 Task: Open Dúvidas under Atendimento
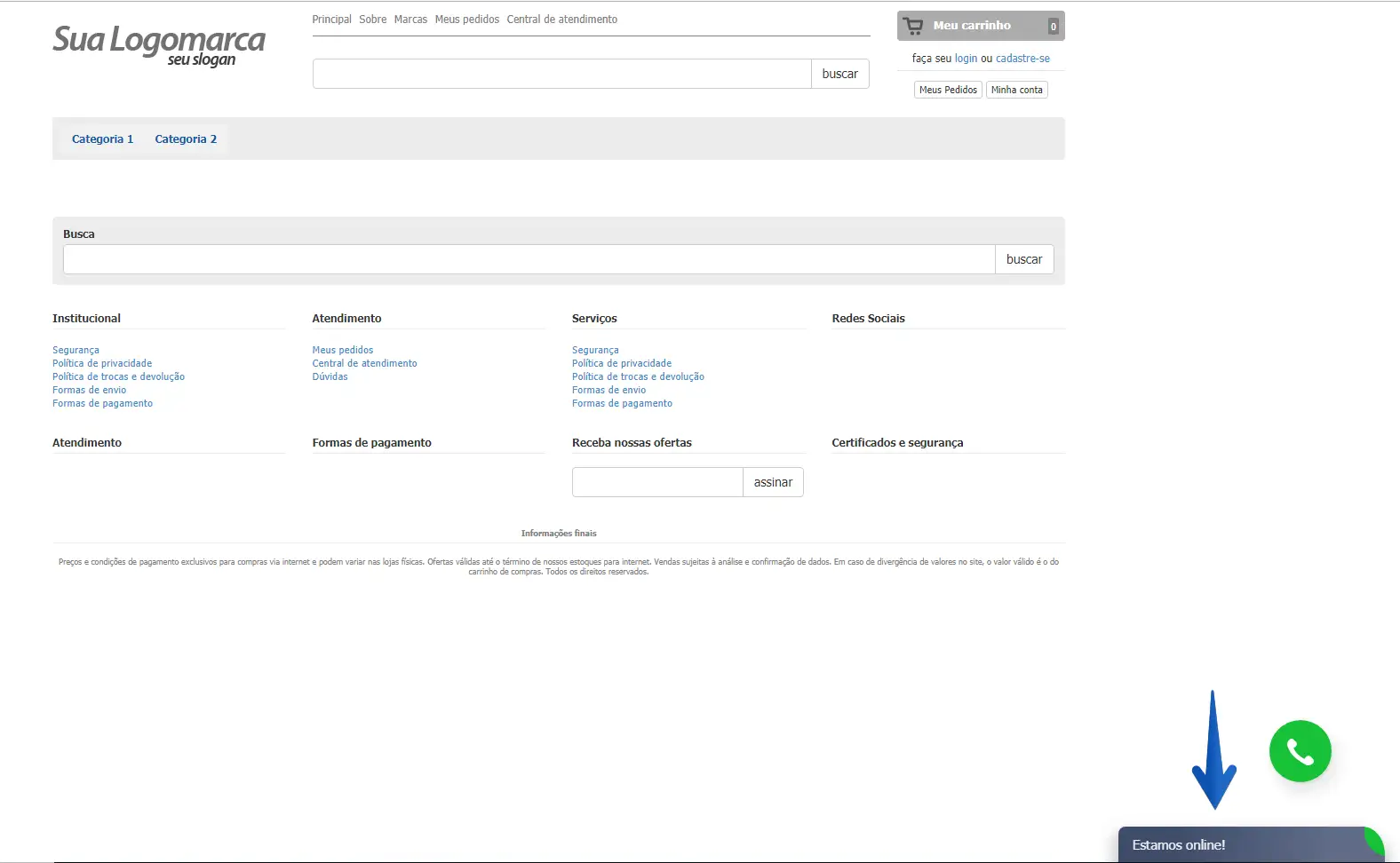pyautogui.click(x=330, y=376)
